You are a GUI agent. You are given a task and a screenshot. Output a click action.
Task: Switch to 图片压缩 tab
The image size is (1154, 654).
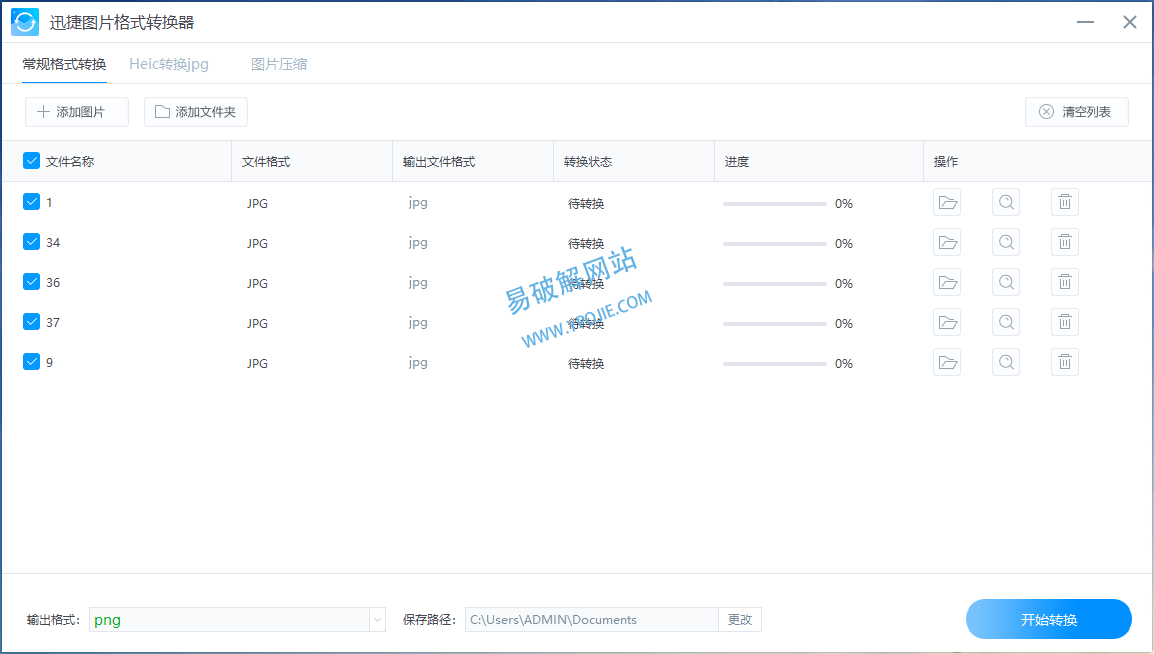point(279,65)
